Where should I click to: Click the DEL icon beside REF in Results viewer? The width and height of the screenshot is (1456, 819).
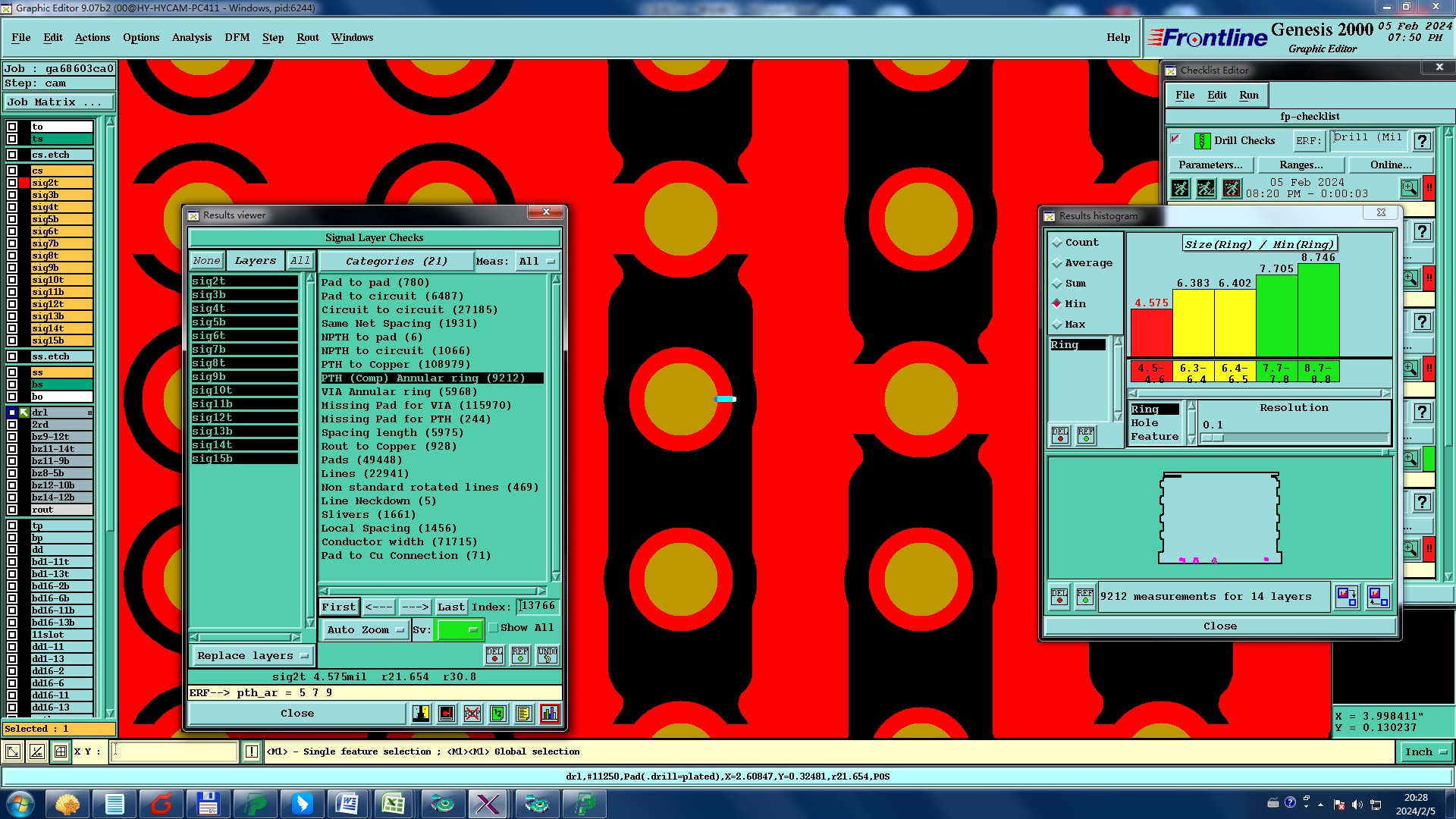494,655
